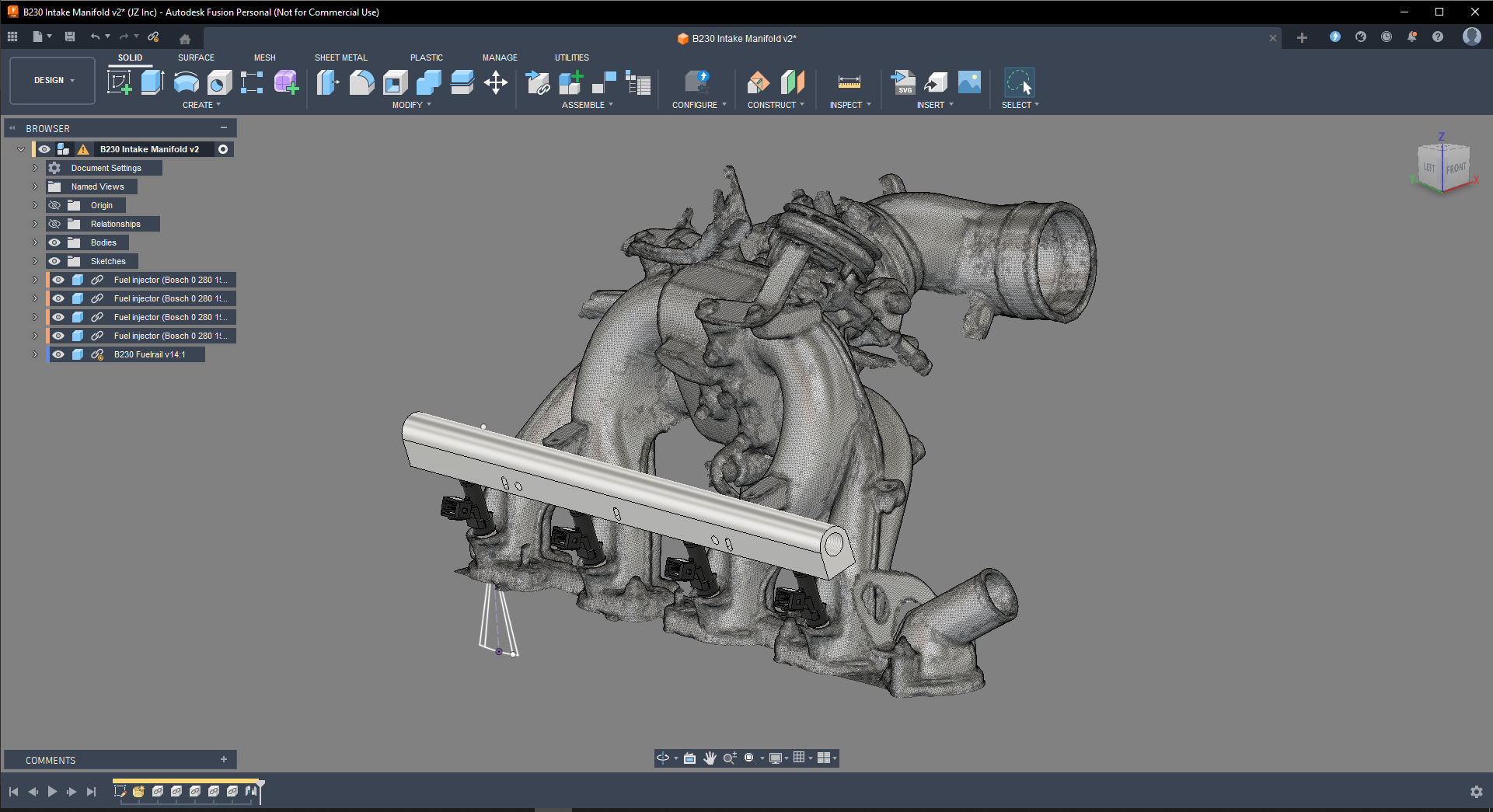Click the Insert Canvas image tool

tap(969, 82)
